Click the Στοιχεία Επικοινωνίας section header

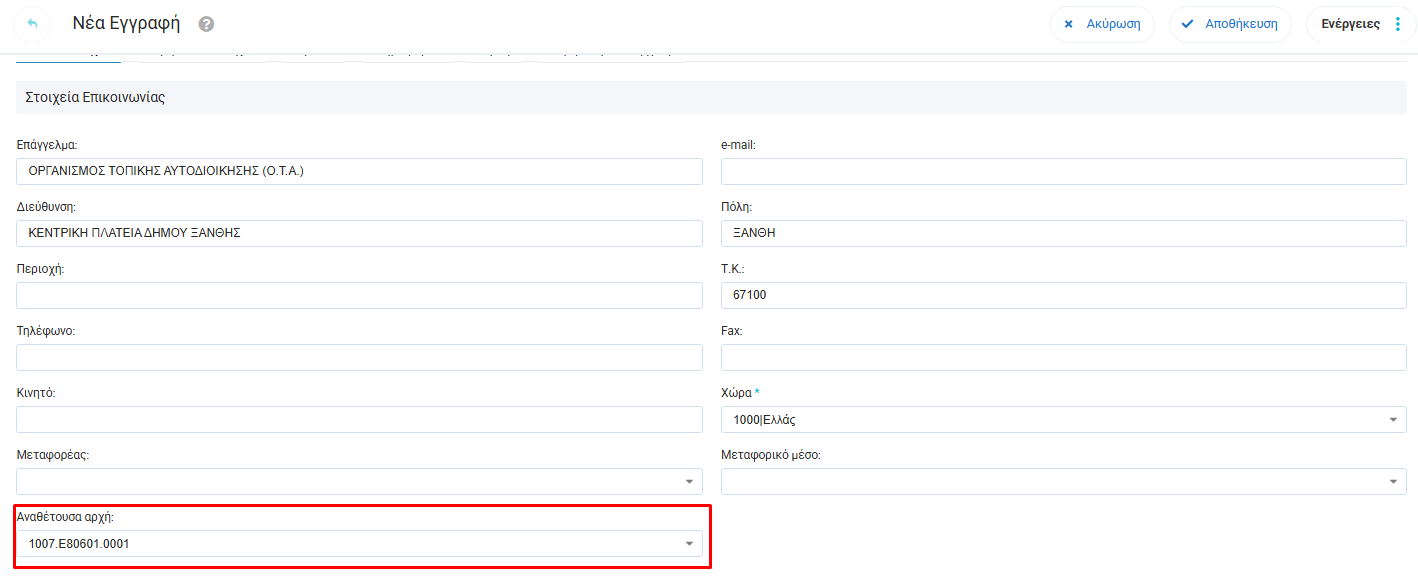pos(95,98)
